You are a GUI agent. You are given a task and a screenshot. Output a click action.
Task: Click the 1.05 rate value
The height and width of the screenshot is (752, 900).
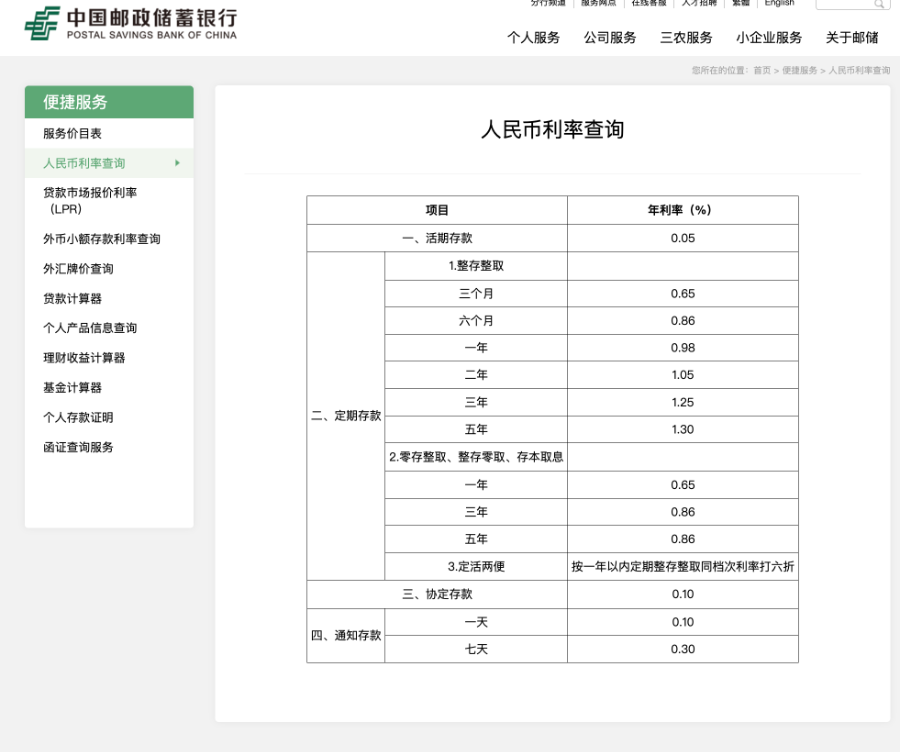tap(682, 375)
